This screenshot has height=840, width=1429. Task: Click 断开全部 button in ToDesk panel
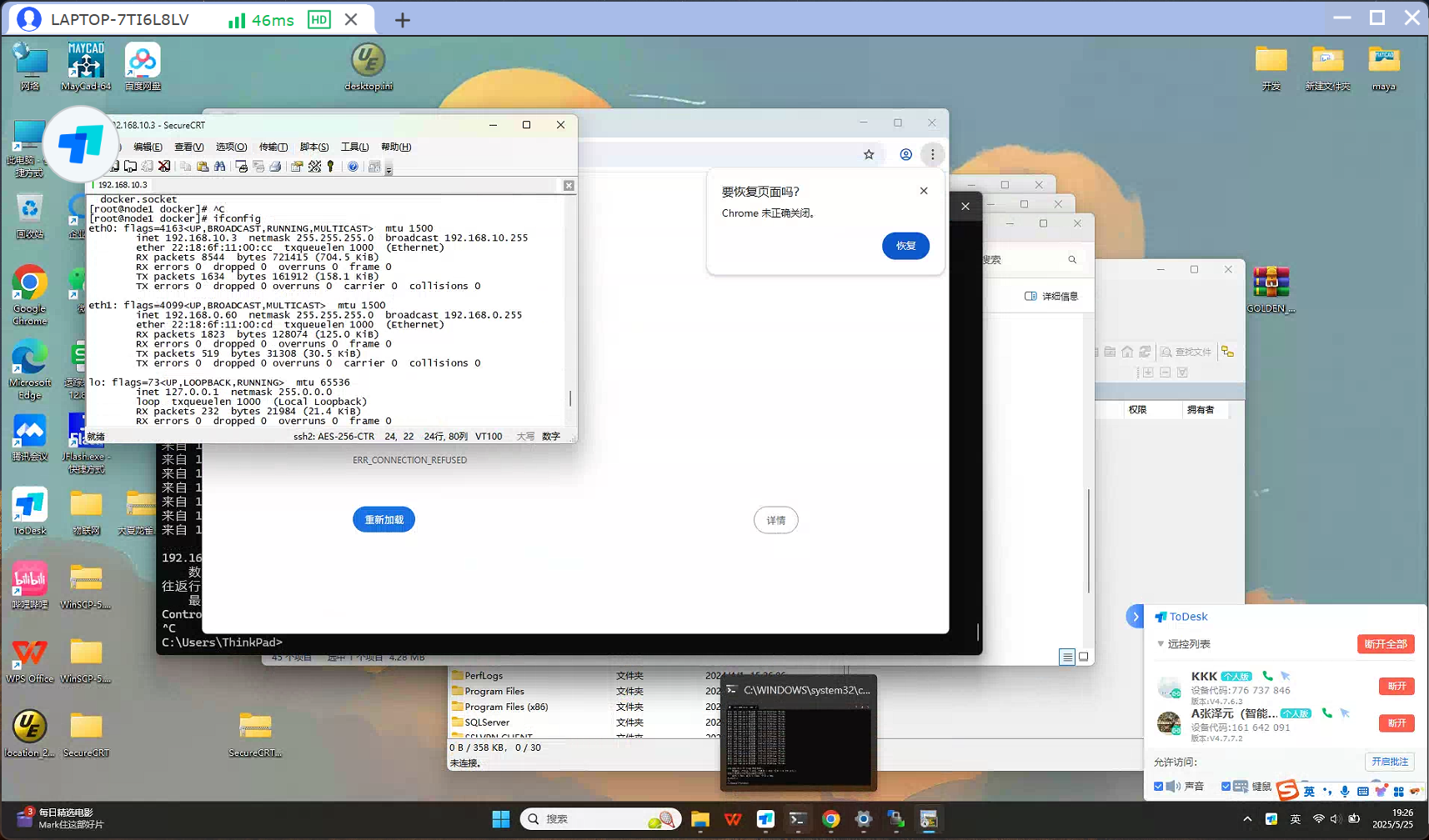coord(1386,644)
